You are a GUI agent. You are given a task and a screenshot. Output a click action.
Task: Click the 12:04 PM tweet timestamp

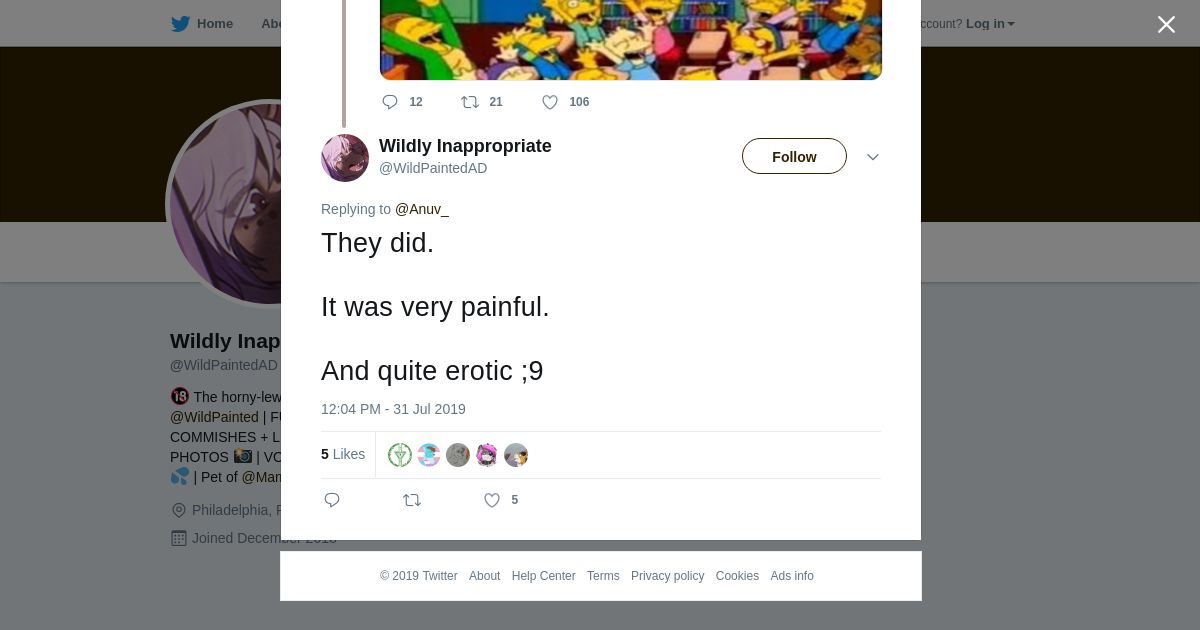coord(393,409)
